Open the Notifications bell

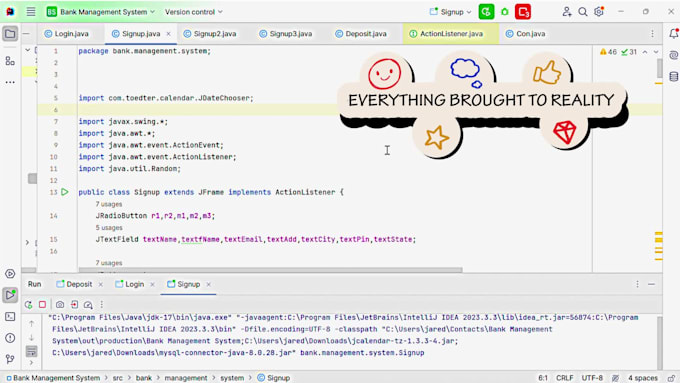pyautogui.click(x=673, y=33)
